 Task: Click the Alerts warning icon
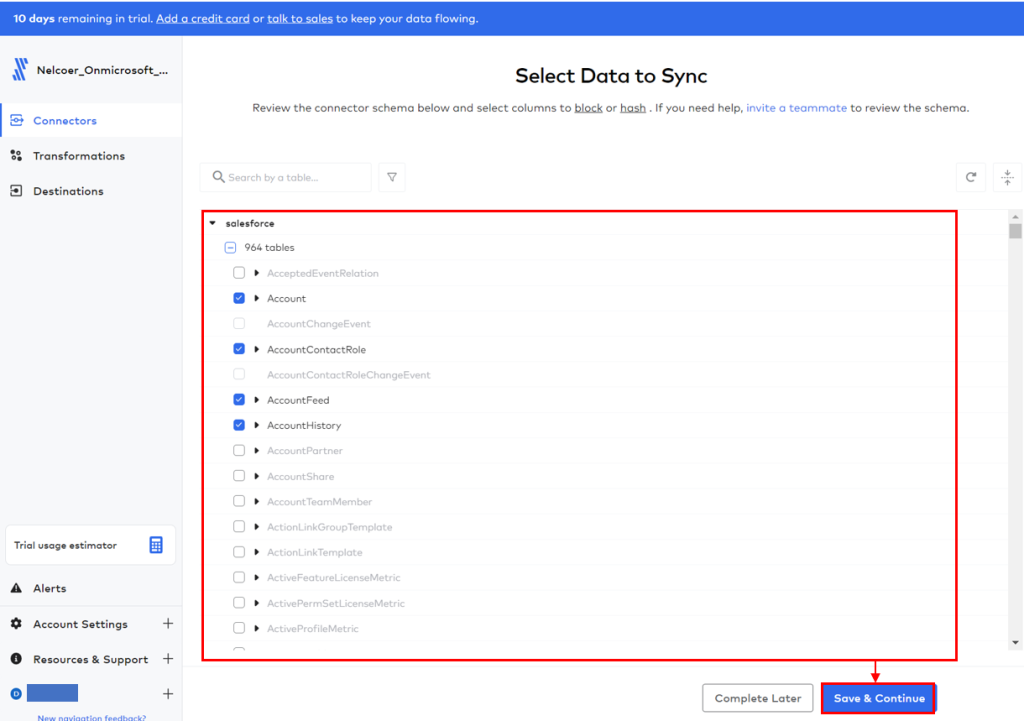16,588
